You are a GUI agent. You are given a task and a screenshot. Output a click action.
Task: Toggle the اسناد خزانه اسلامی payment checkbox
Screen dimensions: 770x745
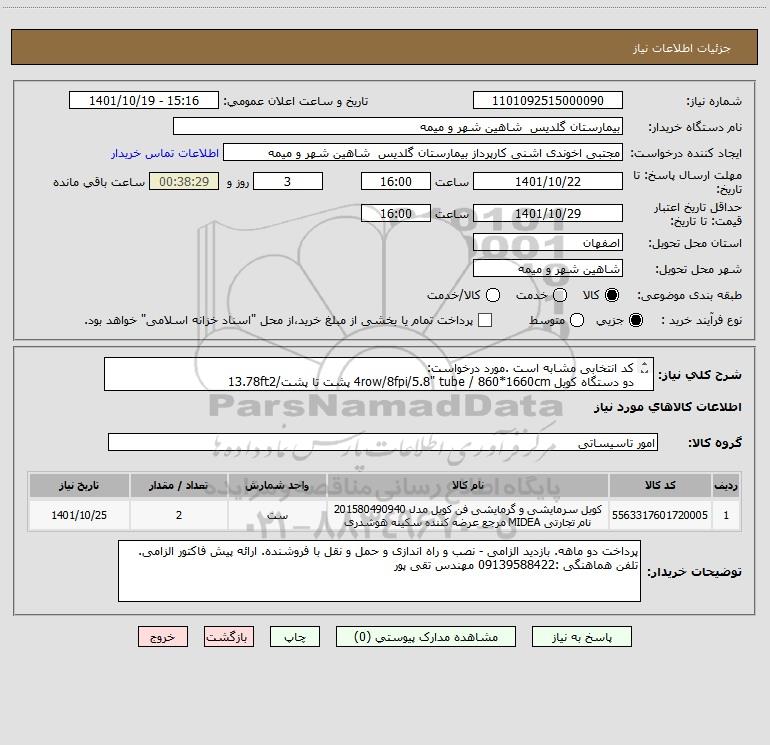pos(485,320)
